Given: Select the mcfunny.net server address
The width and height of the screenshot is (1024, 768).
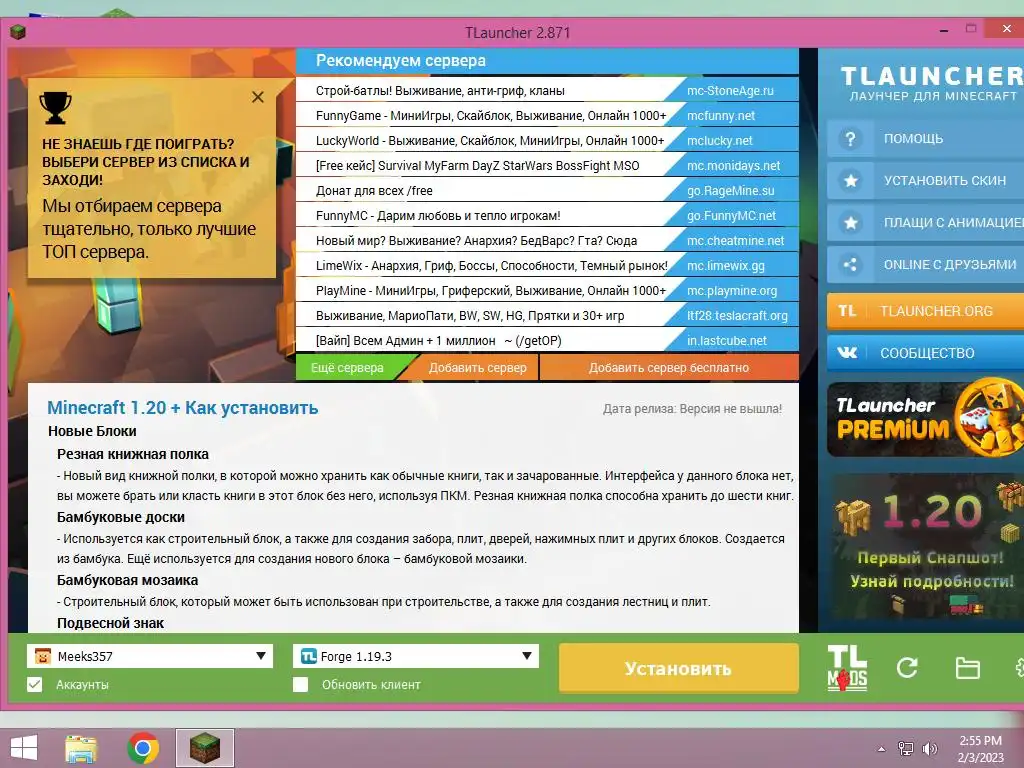Looking at the screenshot, I should coord(721,116).
